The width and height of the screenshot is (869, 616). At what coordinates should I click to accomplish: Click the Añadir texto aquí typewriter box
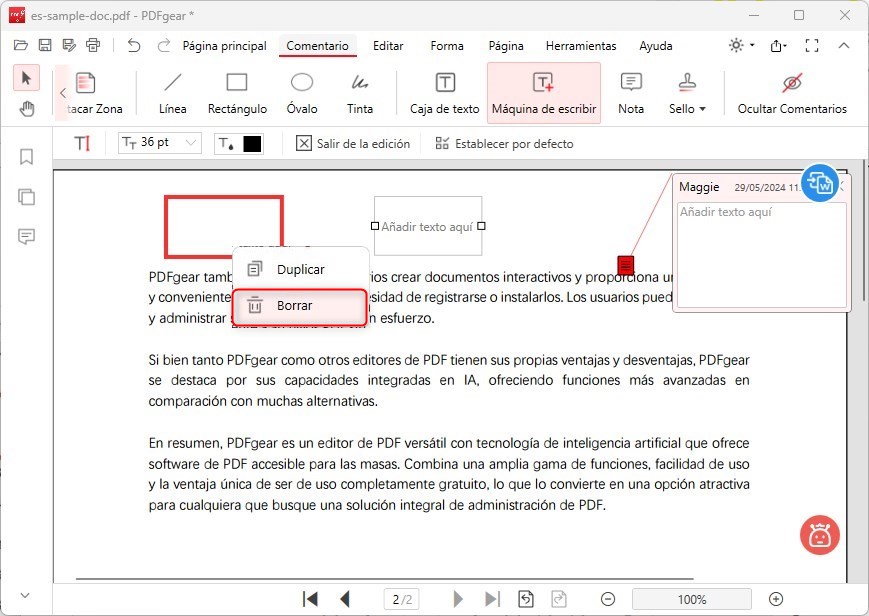(x=428, y=226)
